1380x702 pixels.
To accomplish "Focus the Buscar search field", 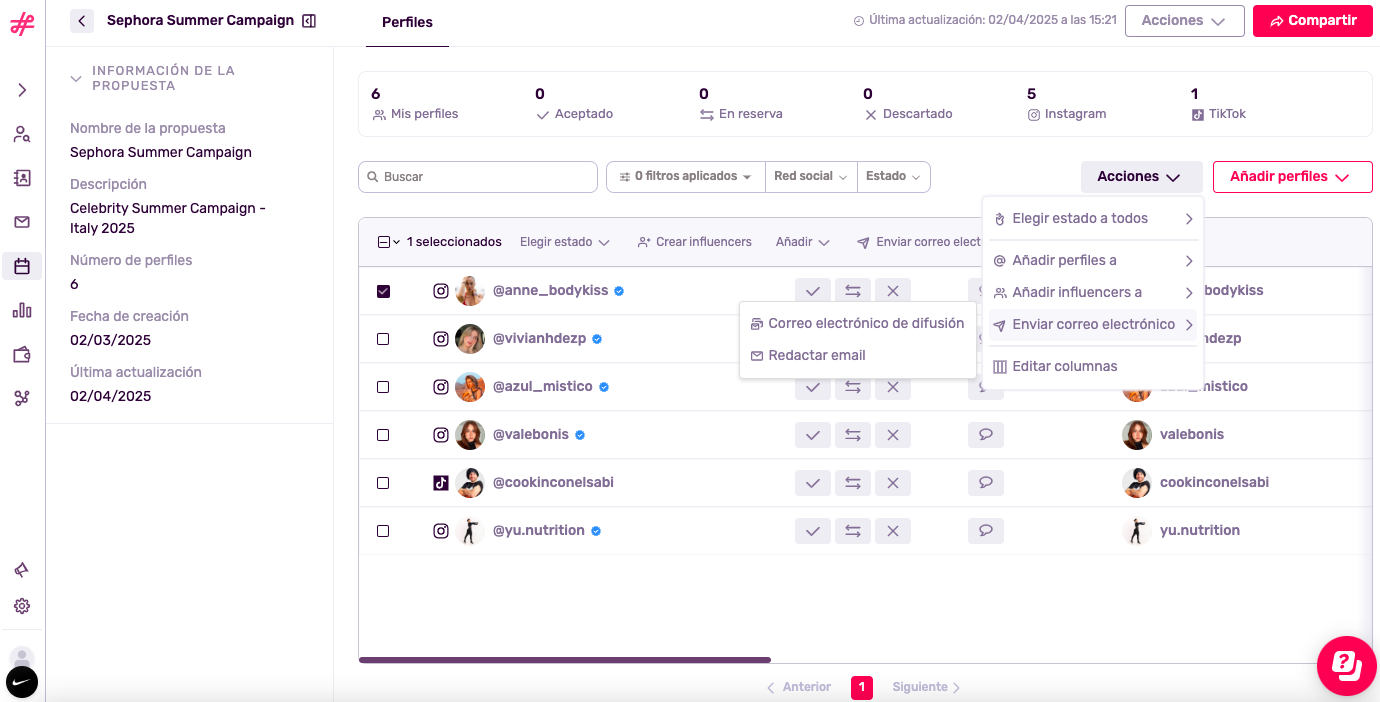I will tap(478, 177).
